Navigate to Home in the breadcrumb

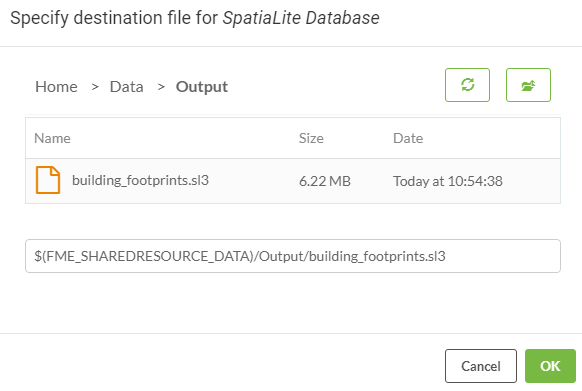coord(56,87)
